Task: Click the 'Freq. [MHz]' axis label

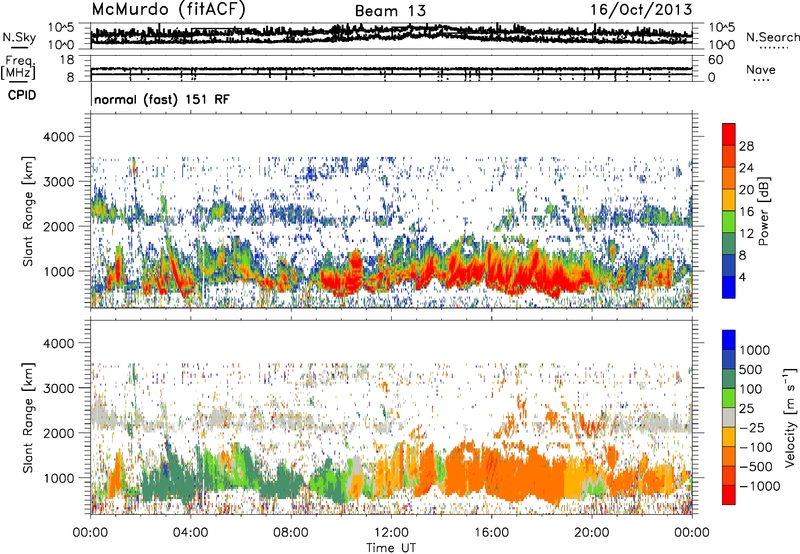Action: click(19, 67)
